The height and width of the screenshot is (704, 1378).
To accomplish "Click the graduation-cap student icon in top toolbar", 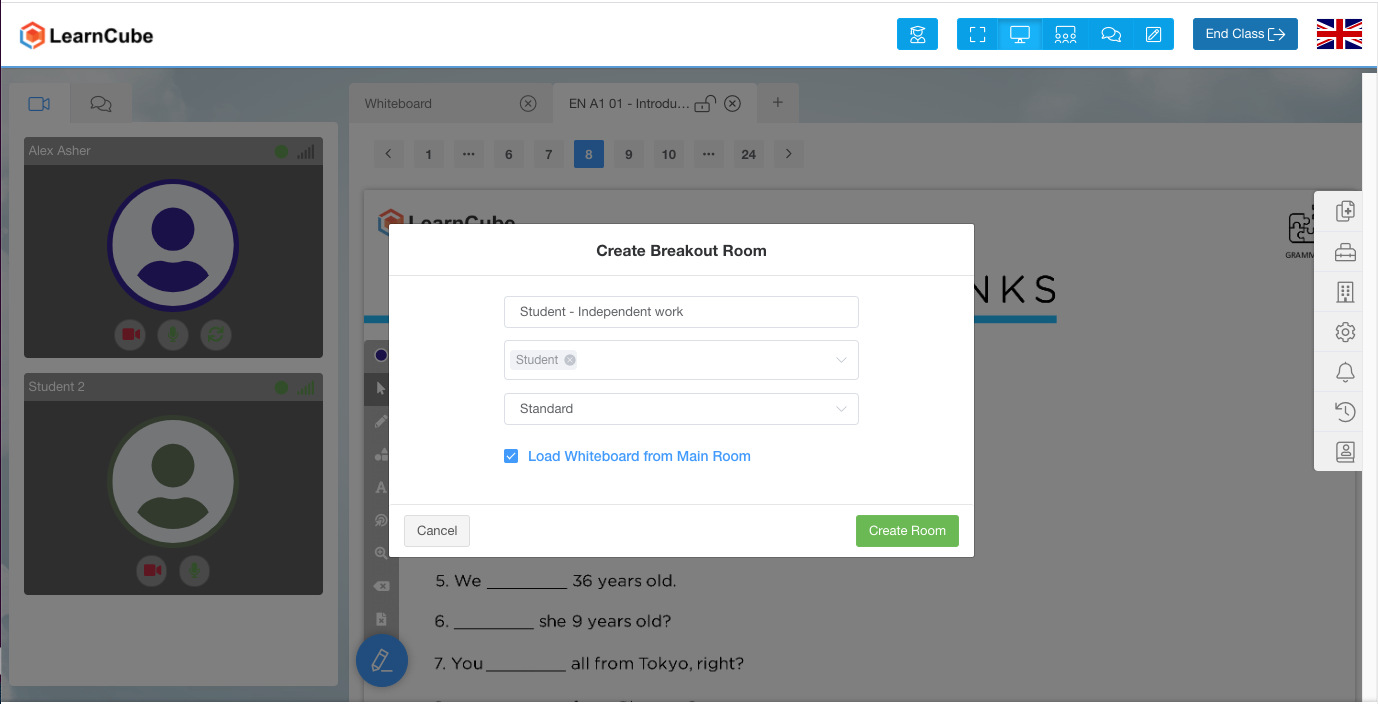I will (917, 33).
